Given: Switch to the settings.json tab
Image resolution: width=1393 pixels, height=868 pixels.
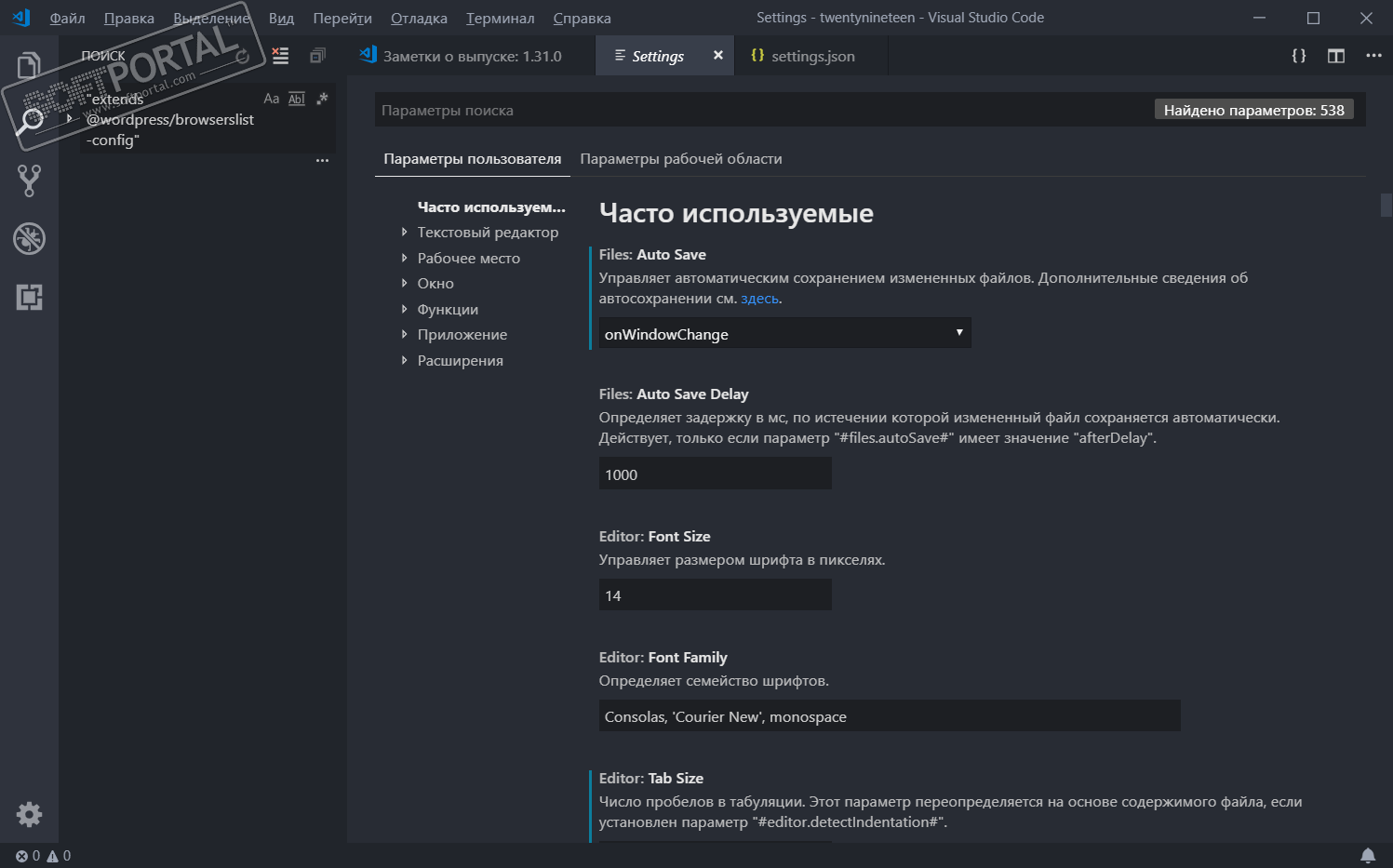Looking at the screenshot, I should click(x=811, y=56).
